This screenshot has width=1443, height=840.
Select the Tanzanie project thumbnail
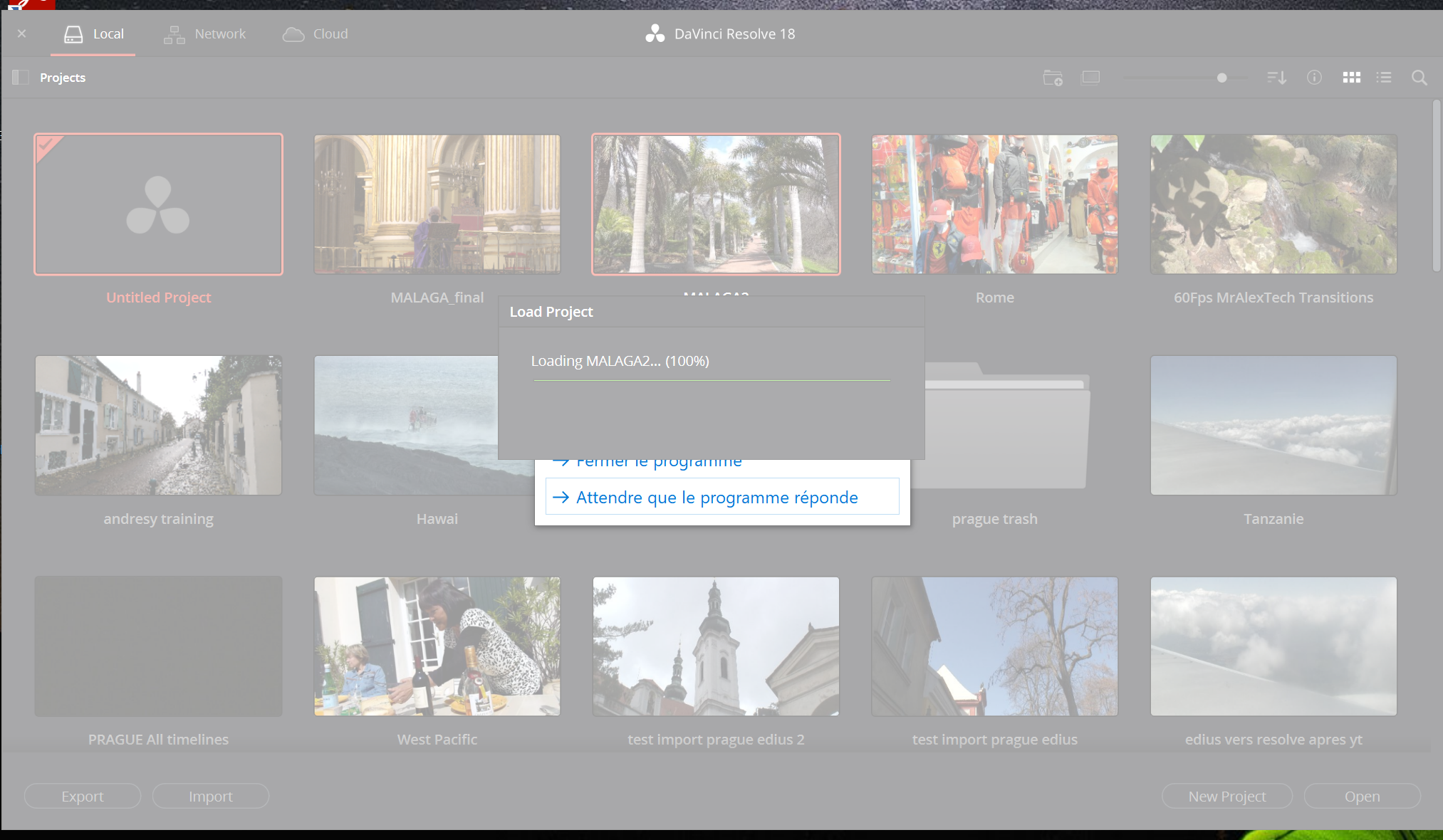pos(1273,425)
